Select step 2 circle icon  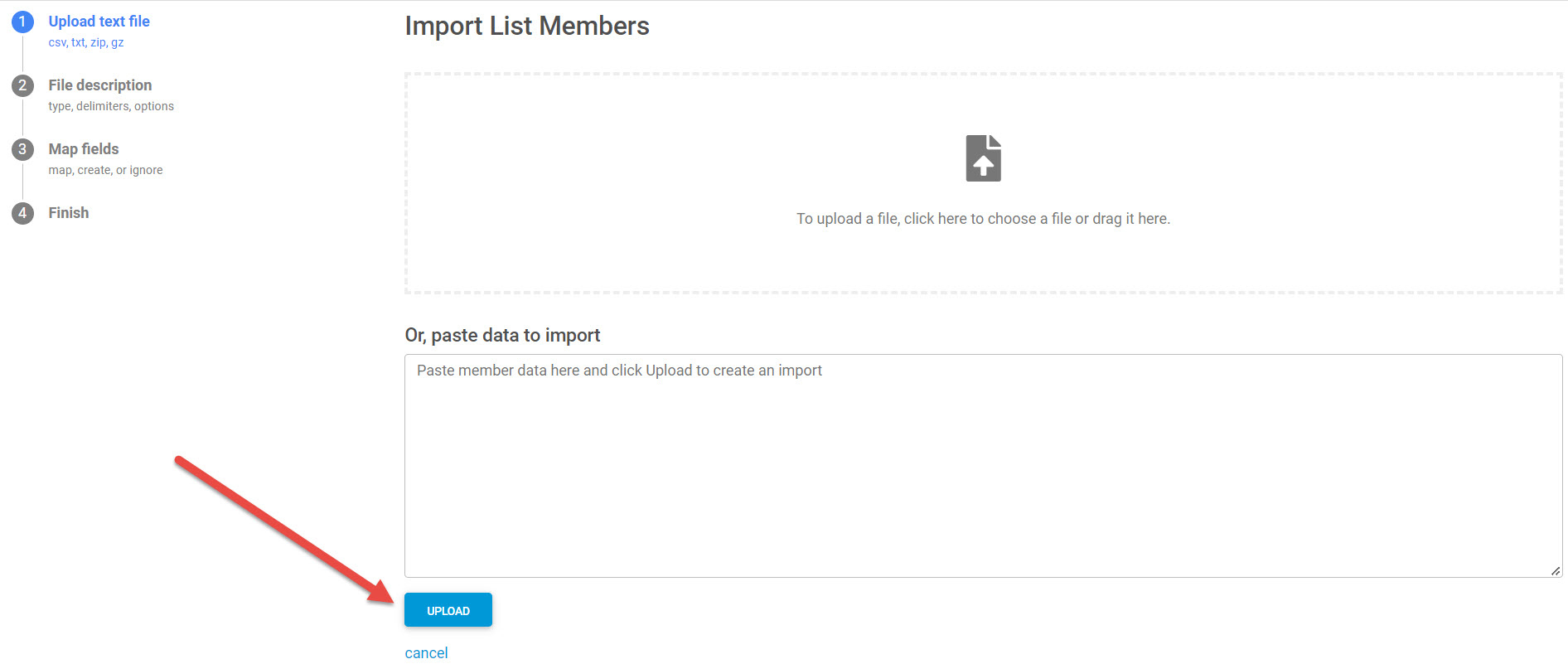pos(22,85)
